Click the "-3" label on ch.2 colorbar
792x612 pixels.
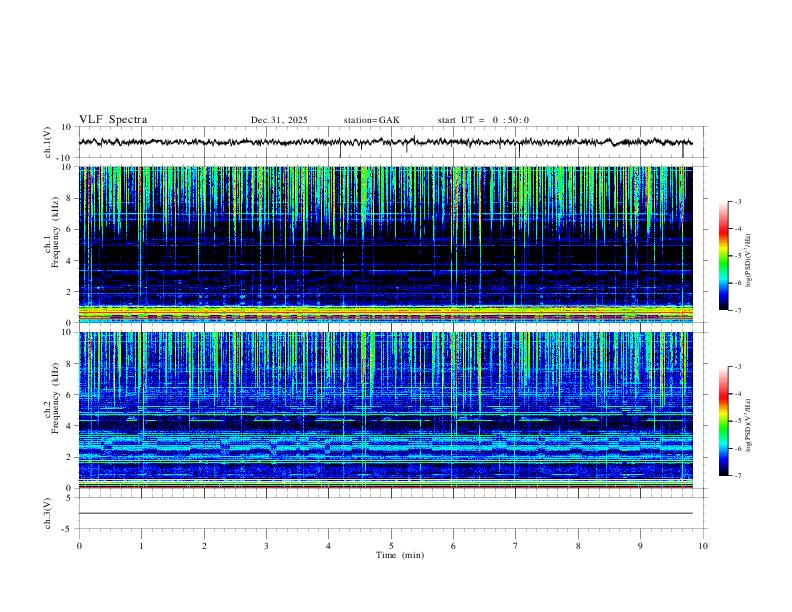(737, 367)
